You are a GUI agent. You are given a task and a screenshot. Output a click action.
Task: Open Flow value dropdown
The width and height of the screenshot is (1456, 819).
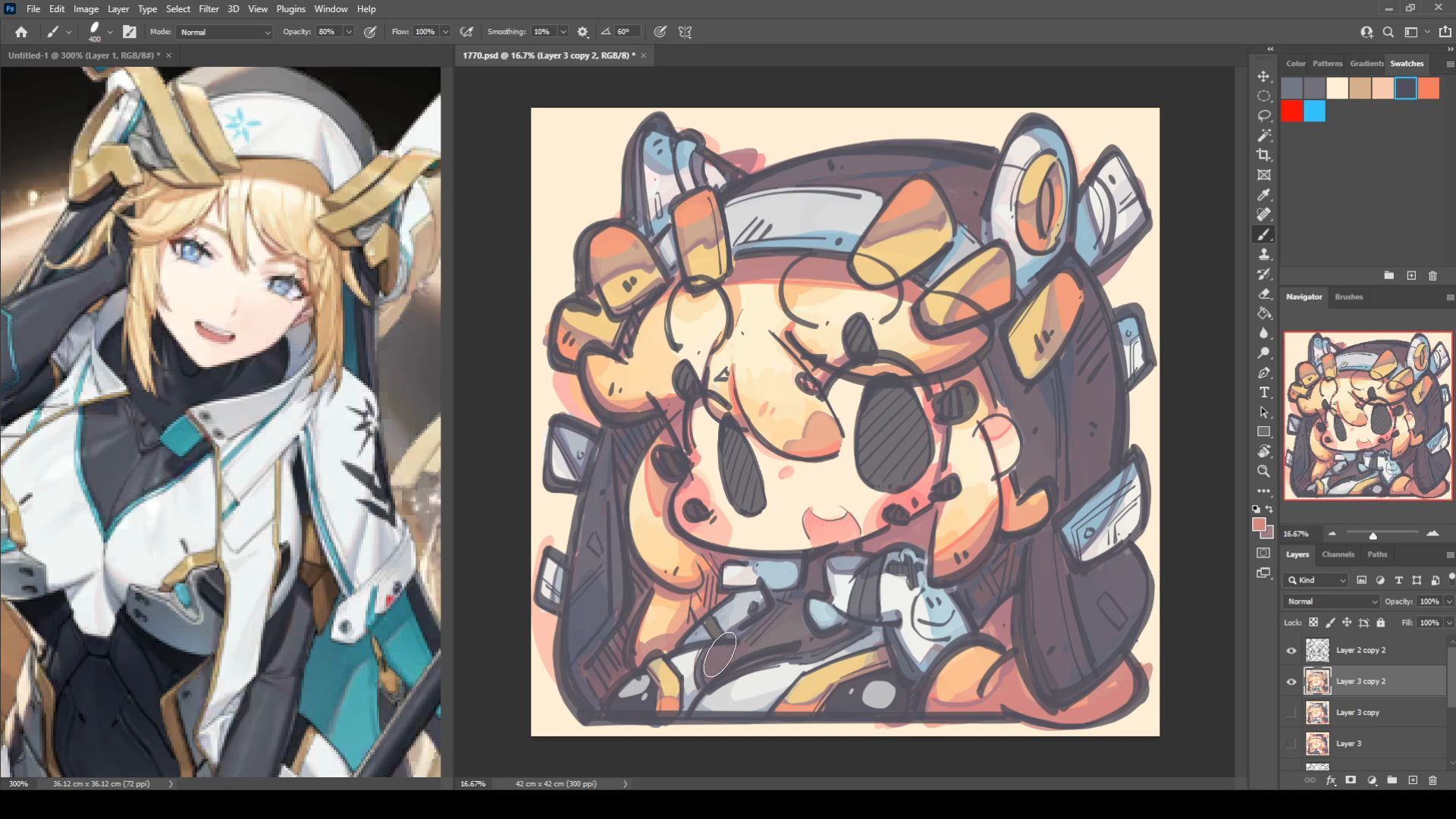445,32
